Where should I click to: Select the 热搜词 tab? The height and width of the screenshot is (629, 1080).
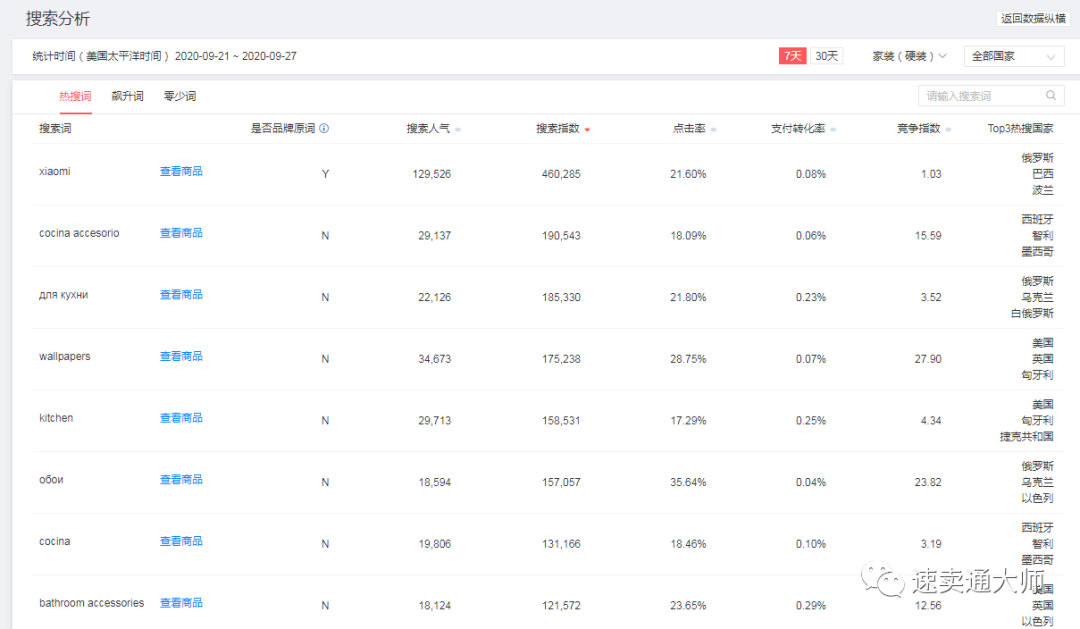(x=74, y=95)
